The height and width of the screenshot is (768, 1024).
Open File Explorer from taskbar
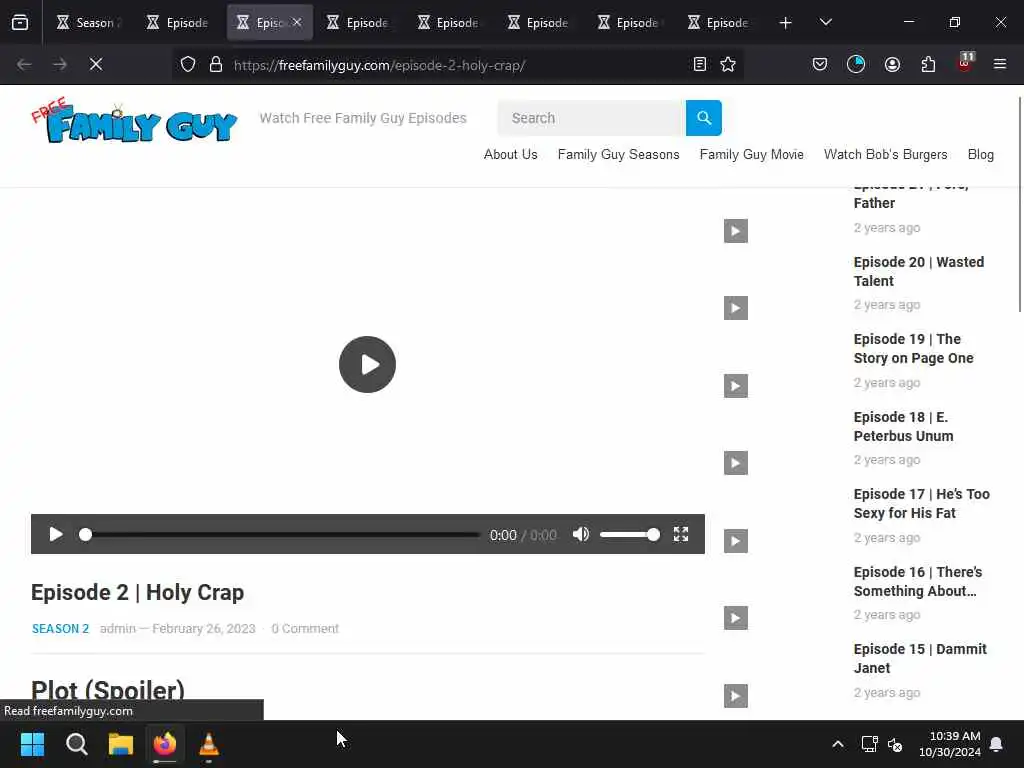point(121,744)
